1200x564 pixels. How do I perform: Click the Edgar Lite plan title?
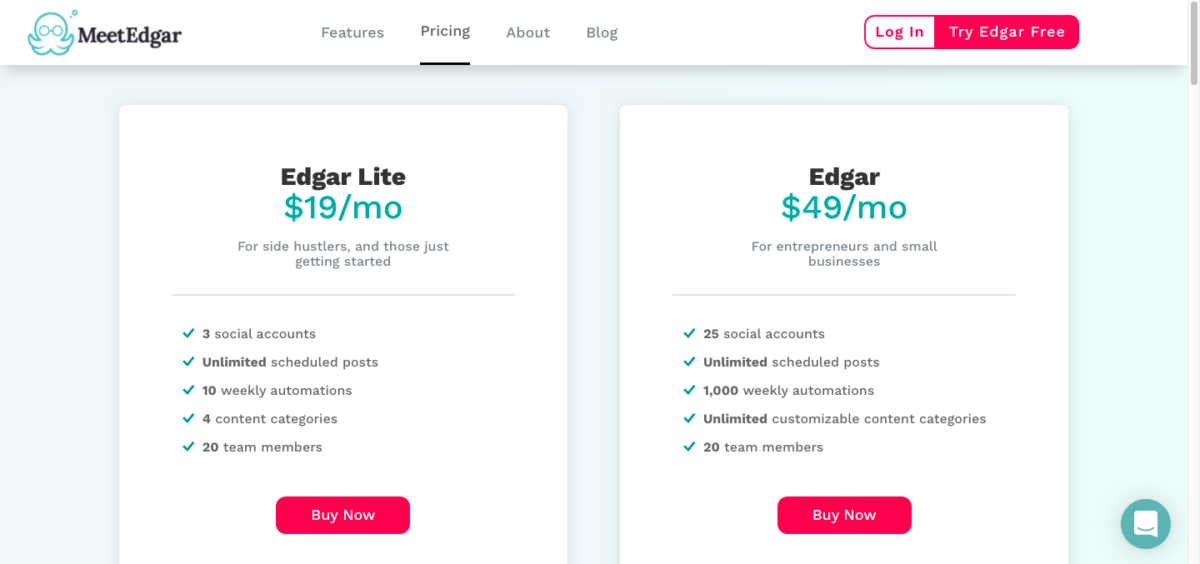tap(343, 177)
